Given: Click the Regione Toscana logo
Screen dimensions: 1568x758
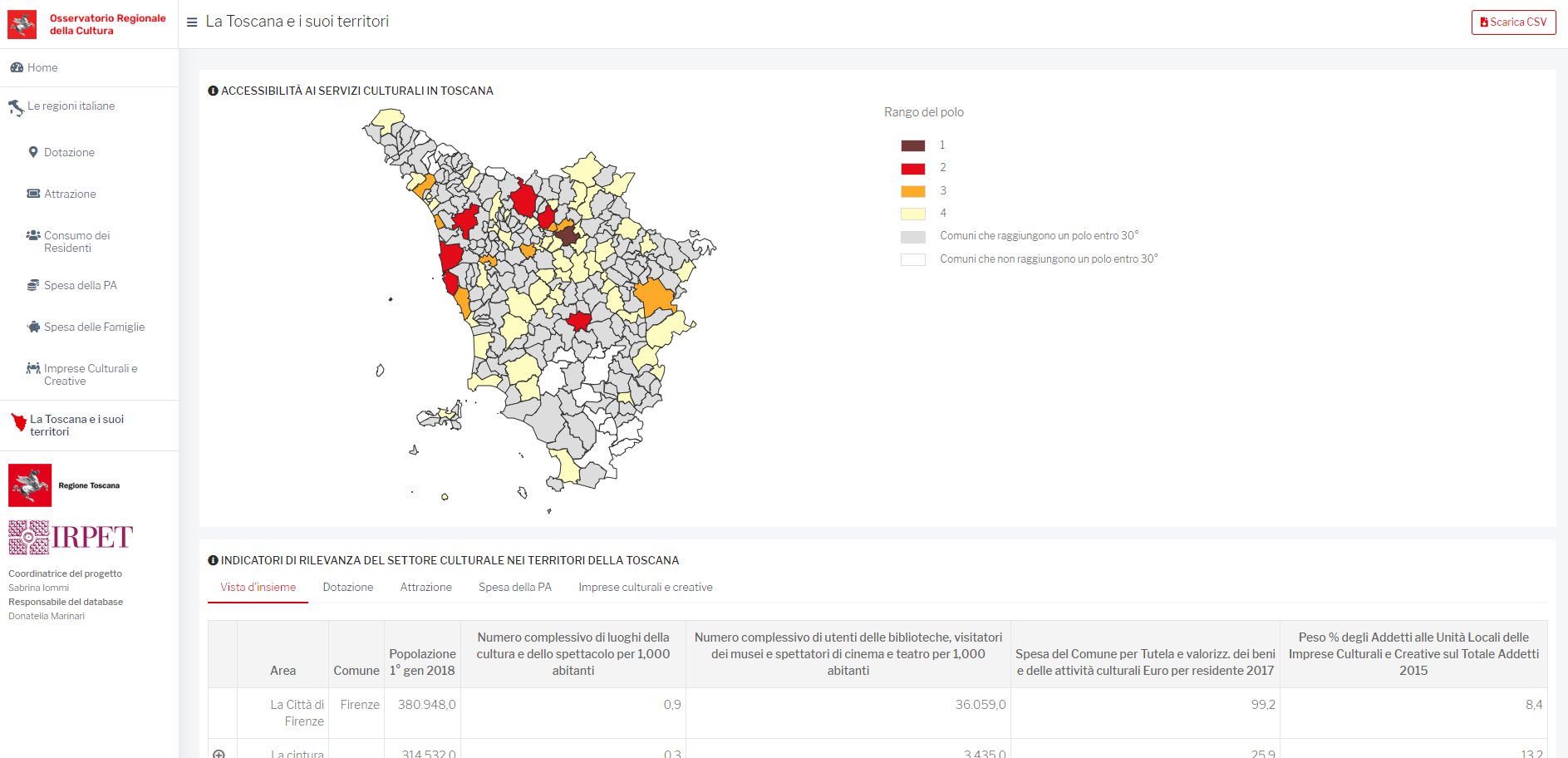Looking at the screenshot, I should pyautogui.click(x=65, y=485).
